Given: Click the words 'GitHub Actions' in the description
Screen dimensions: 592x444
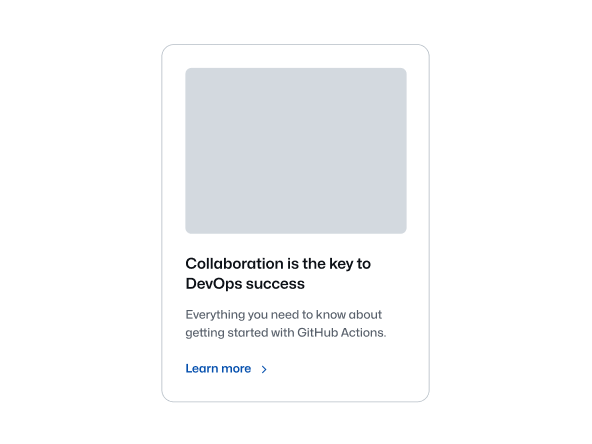Looking at the screenshot, I should click(341, 333).
